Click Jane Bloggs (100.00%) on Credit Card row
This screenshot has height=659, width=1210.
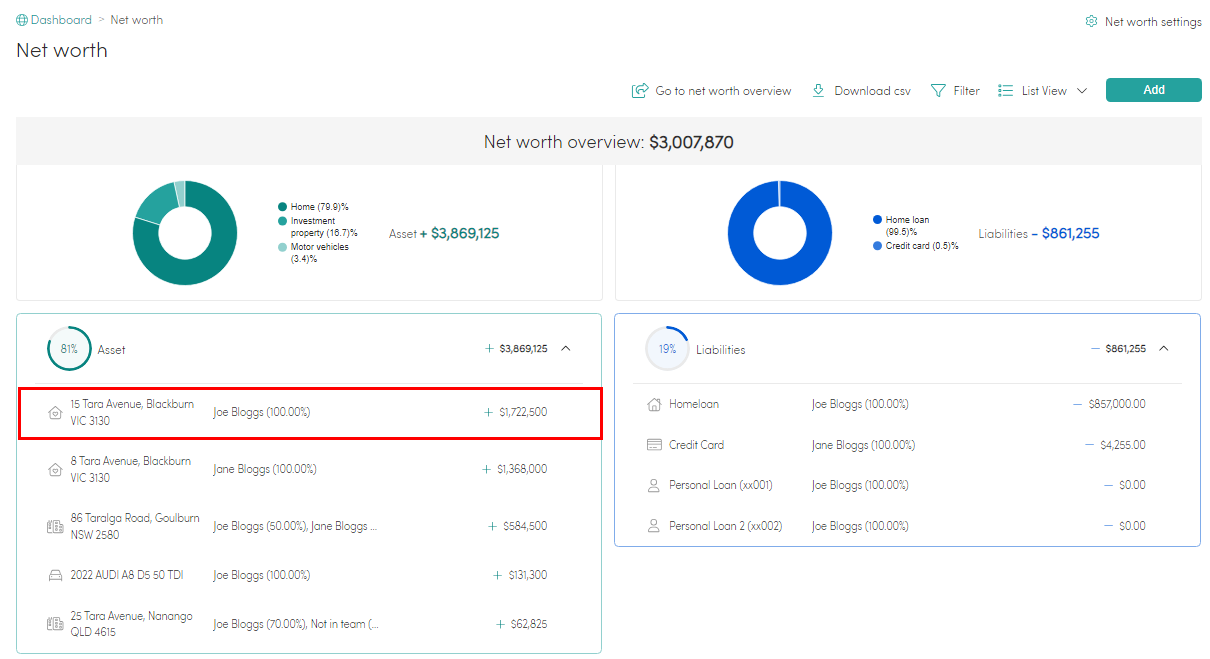click(x=863, y=445)
